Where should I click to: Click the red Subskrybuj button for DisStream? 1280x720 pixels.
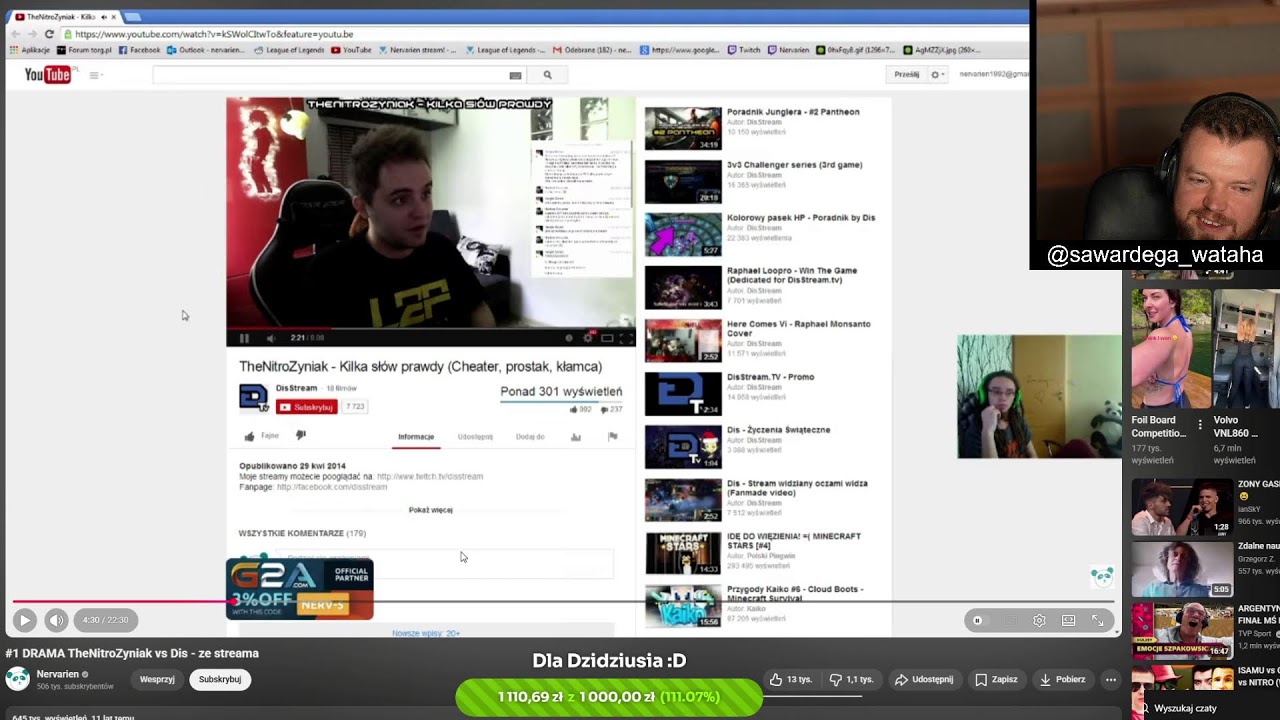(x=307, y=407)
